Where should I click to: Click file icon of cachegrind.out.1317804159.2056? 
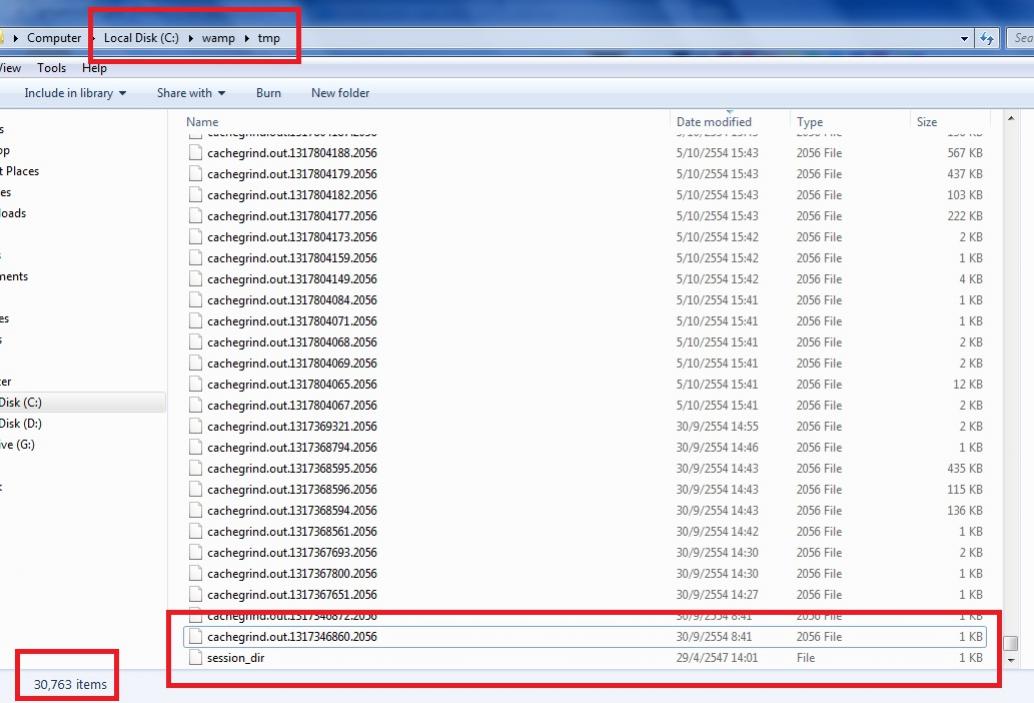(195, 258)
